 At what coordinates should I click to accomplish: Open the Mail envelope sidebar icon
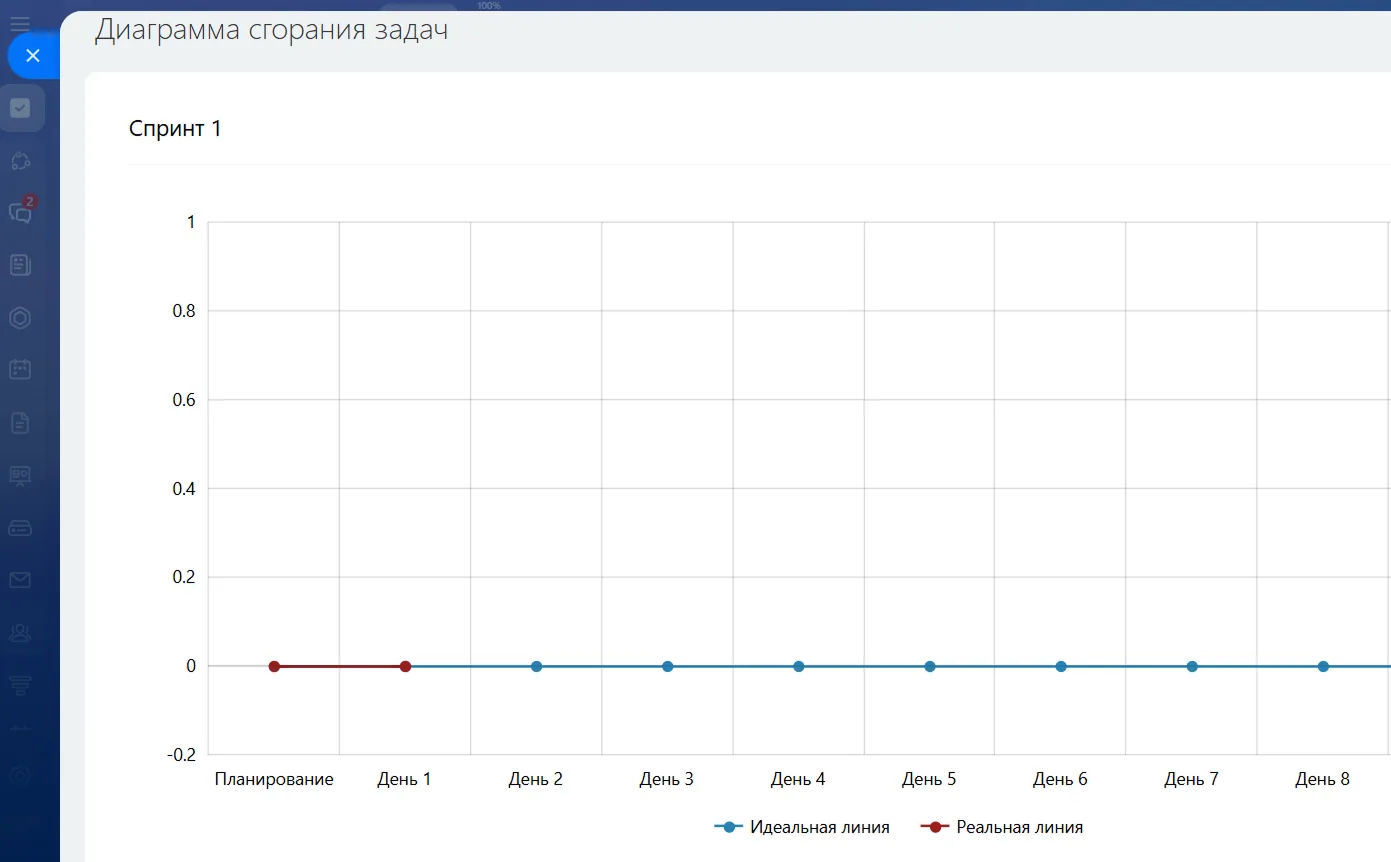(20, 580)
